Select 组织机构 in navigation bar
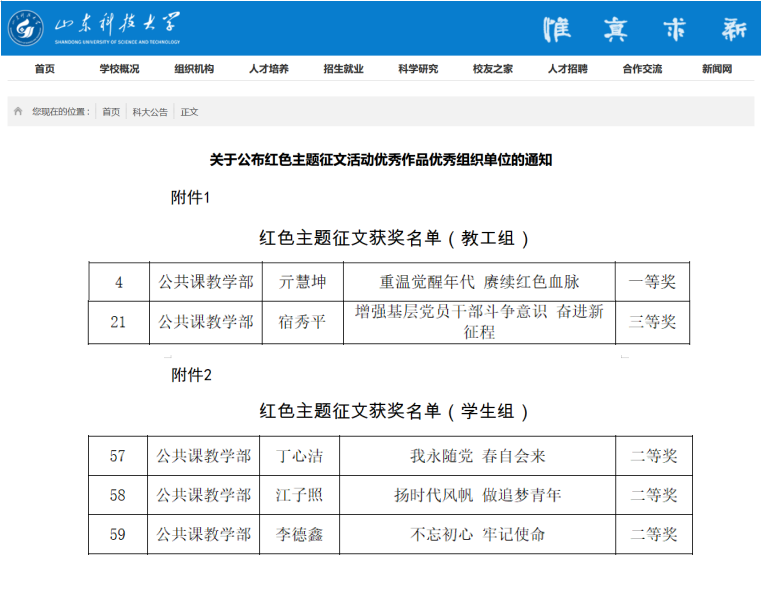Image resolution: width=762 pixels, height=592 pixels. coord(194,69)
